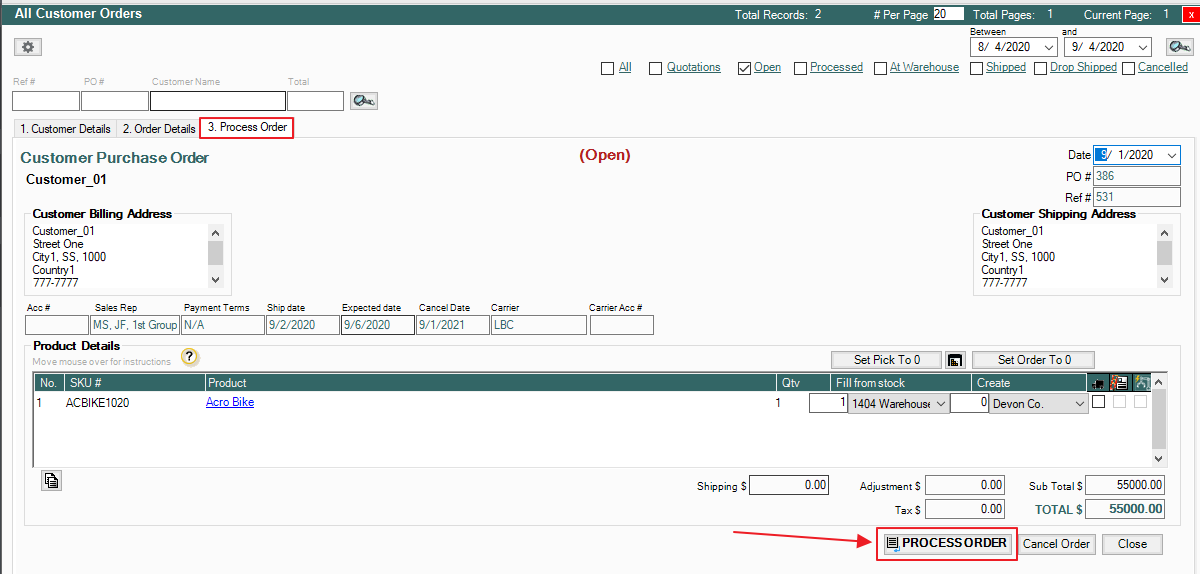Click the copy document icon below product list
The height and width of the screenshot is (574, 1200).
[x=51, y=481]
